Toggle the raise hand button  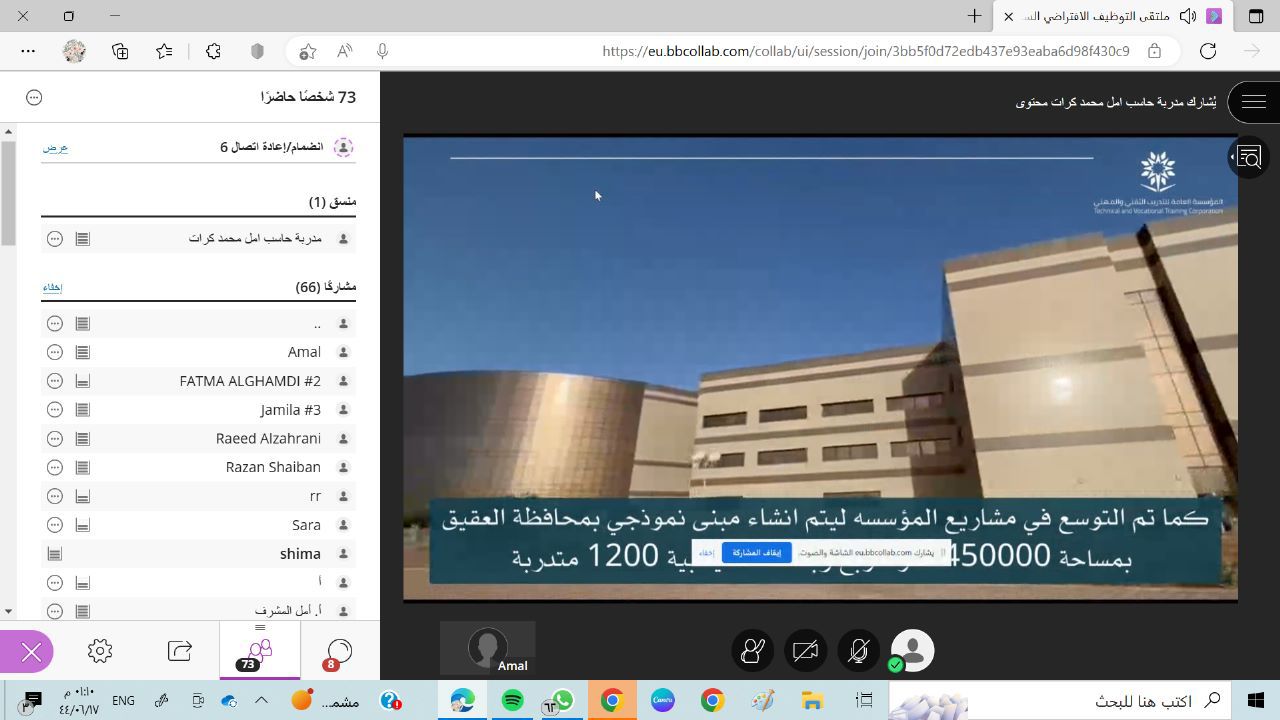[x=752, y=651]
